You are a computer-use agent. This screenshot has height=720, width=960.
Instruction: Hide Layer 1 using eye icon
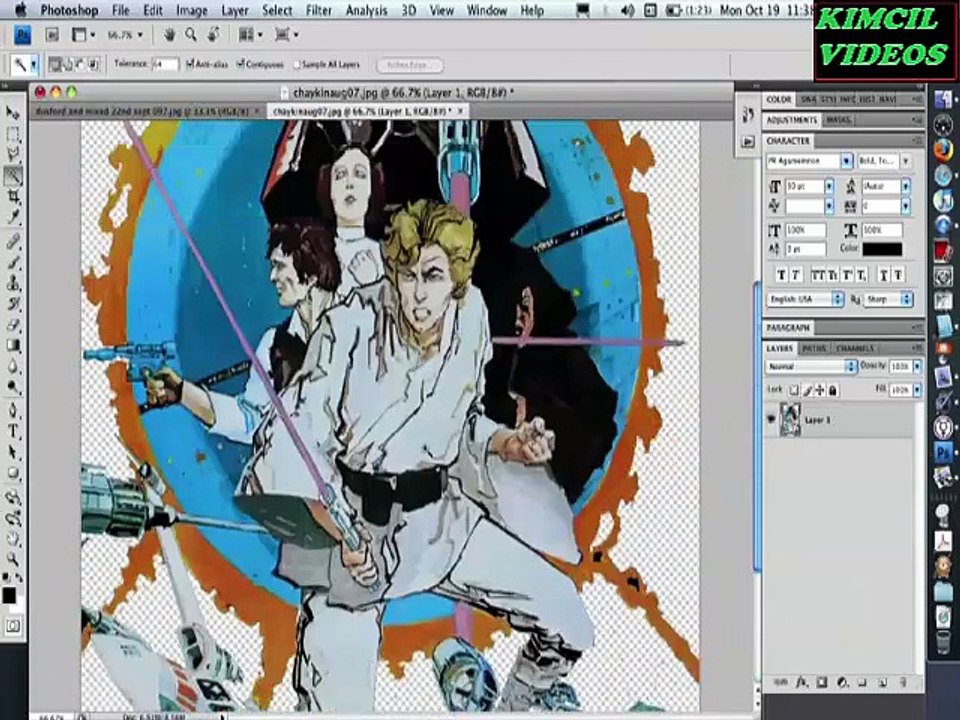[771, 420]
